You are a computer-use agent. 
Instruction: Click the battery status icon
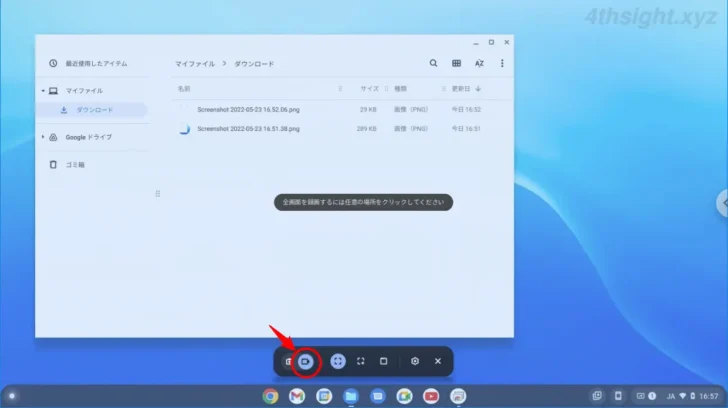tap(693, 396)
